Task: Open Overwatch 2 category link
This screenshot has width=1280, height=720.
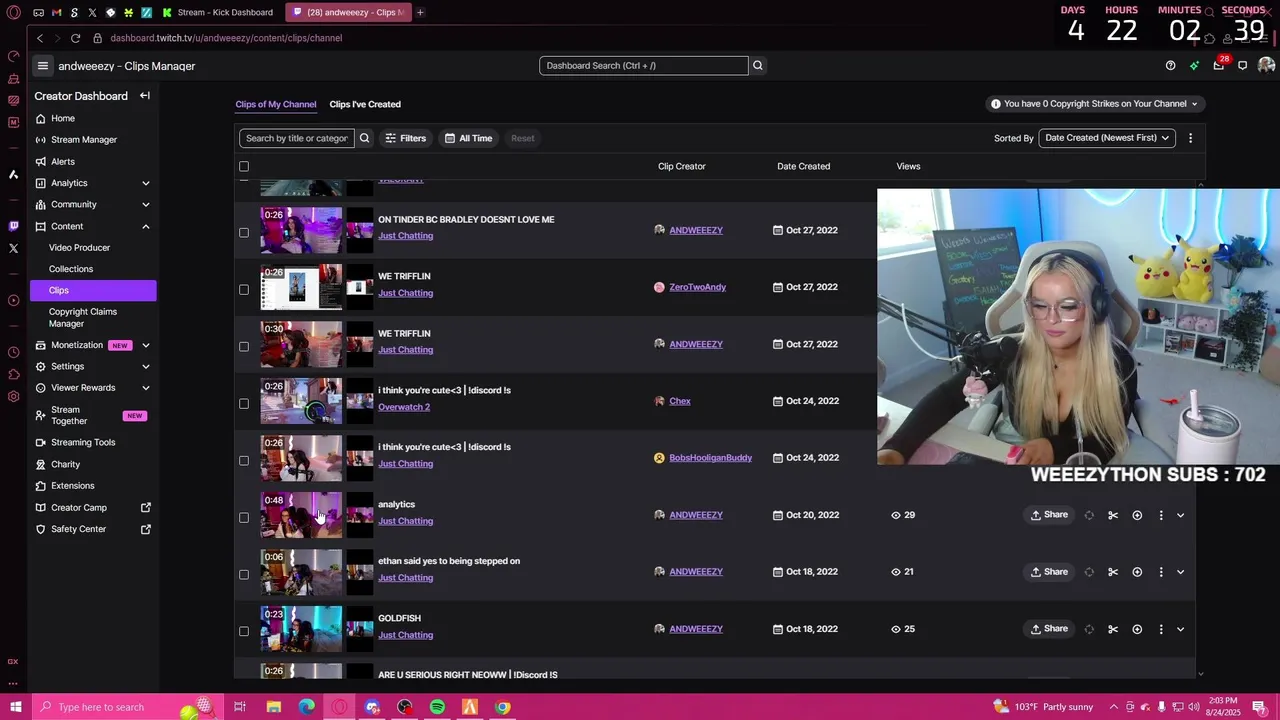Action: tap(404, 407)
